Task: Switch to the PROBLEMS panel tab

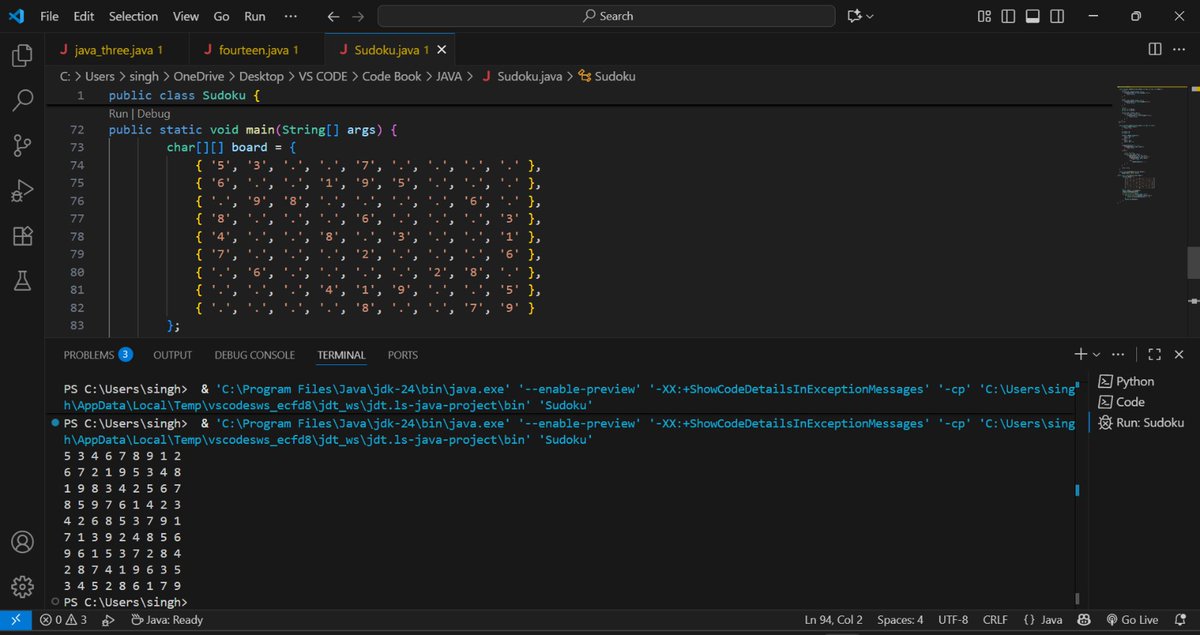Action: tap(97, 355)
